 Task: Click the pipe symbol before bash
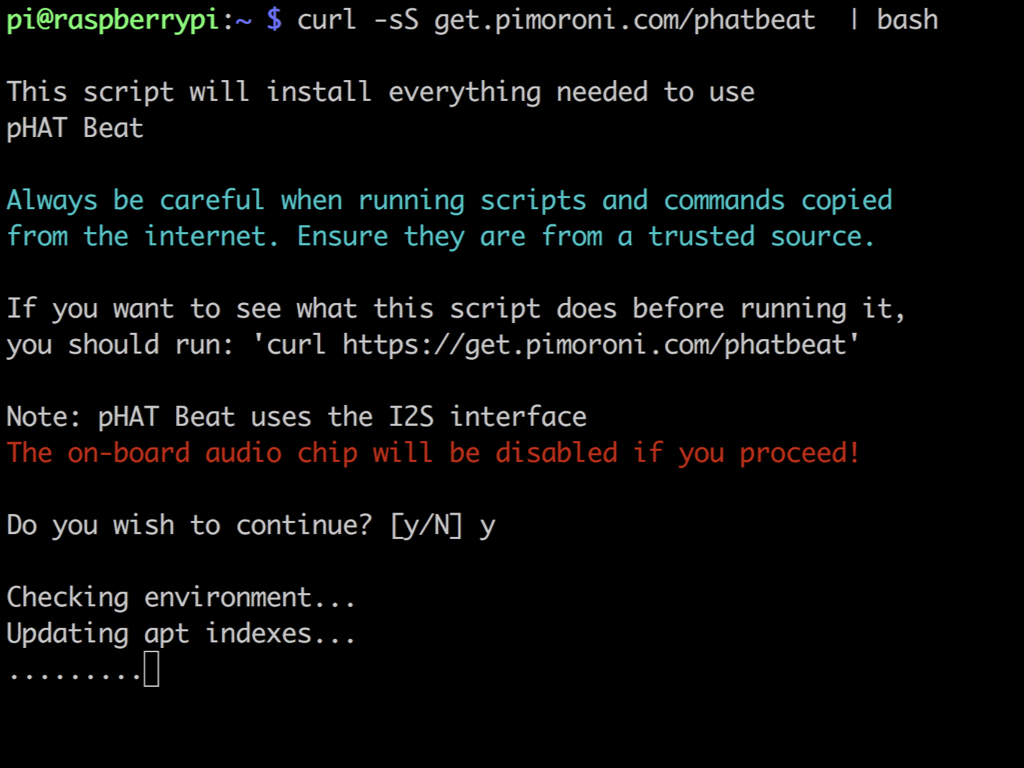(854, 20)
